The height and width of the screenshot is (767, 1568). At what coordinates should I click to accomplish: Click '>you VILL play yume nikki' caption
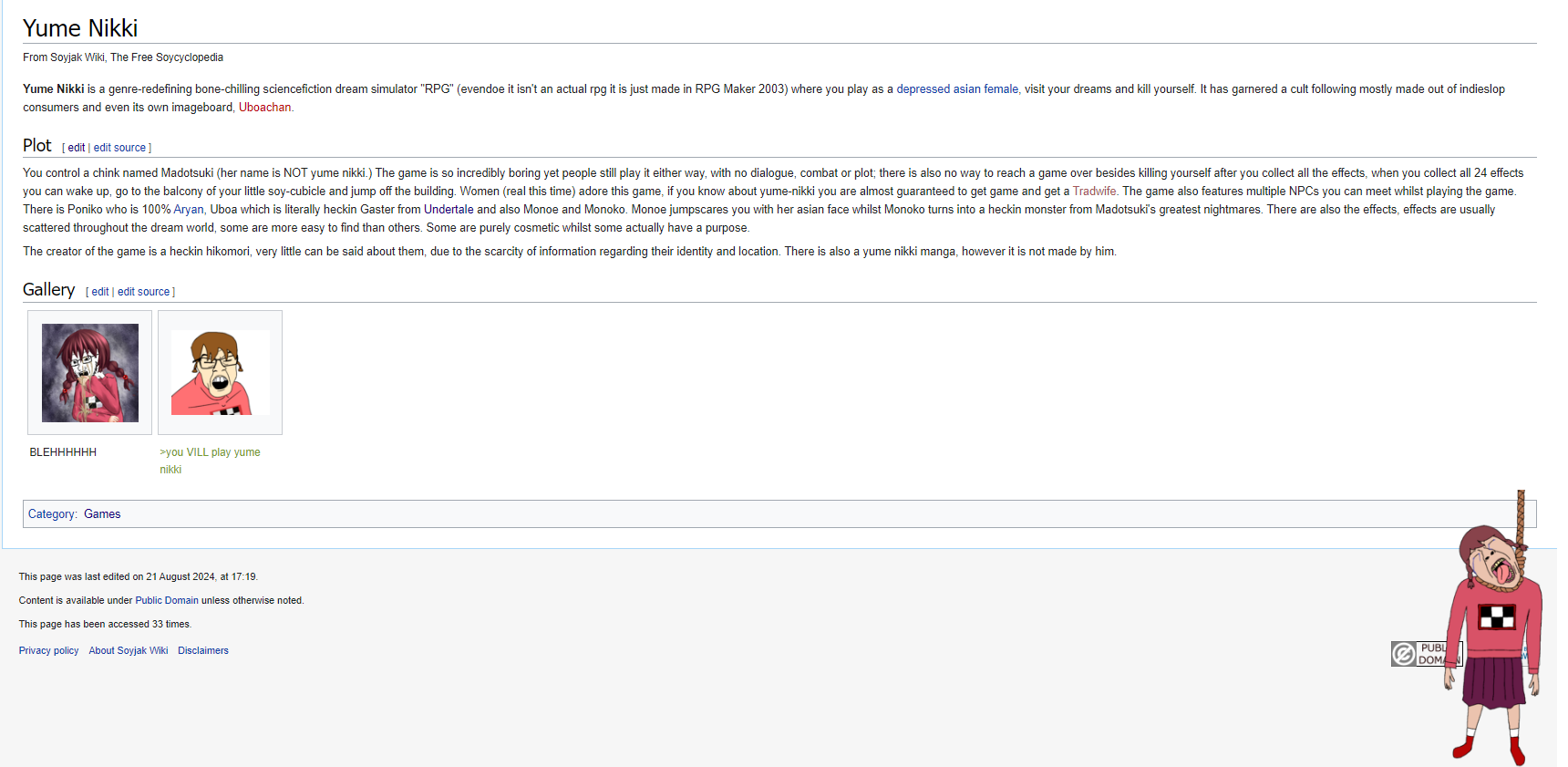[x=210, y=461]
